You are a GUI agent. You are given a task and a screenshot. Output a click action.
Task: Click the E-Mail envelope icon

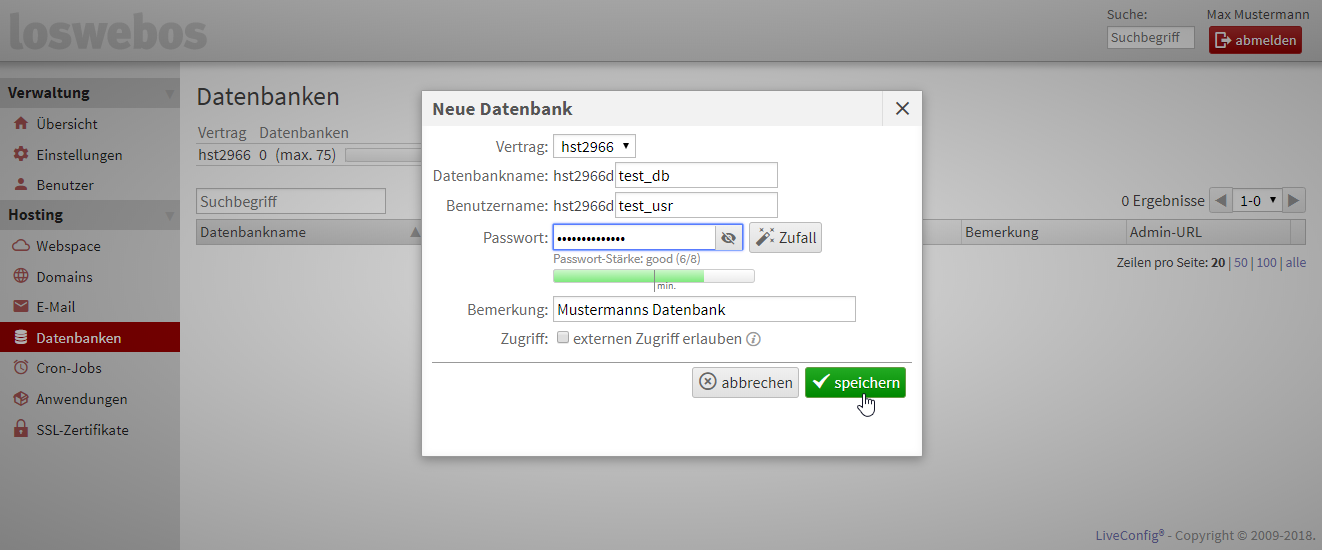[x=20, y=307]
